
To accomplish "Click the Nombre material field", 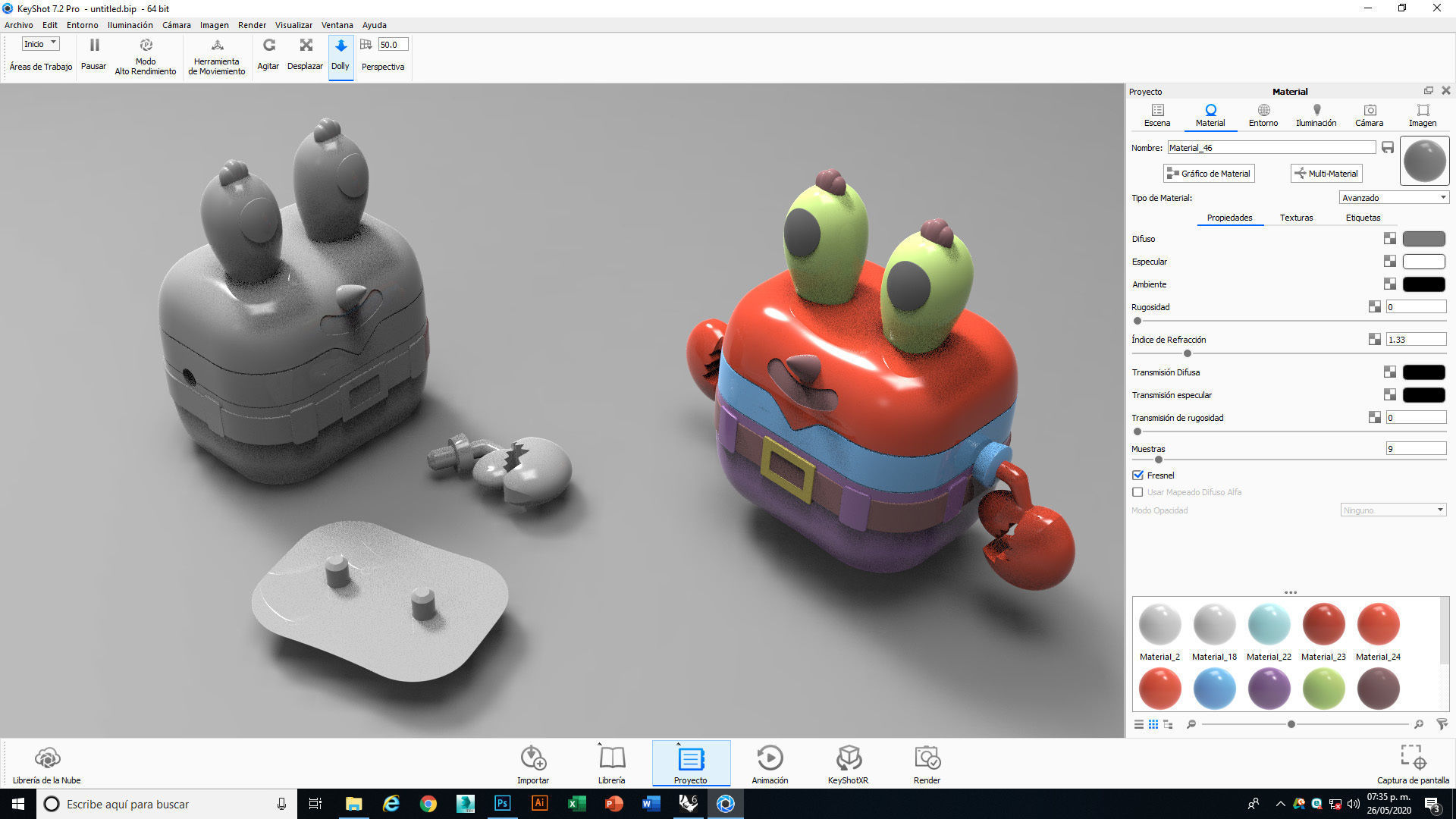I will (1271, 148).
